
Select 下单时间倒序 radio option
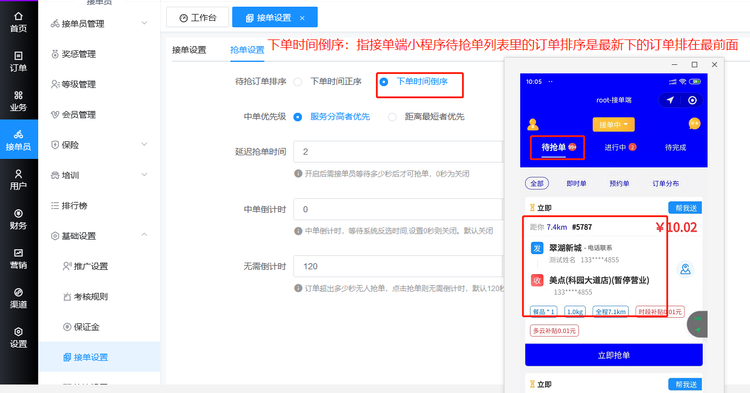tap(384, 82)
